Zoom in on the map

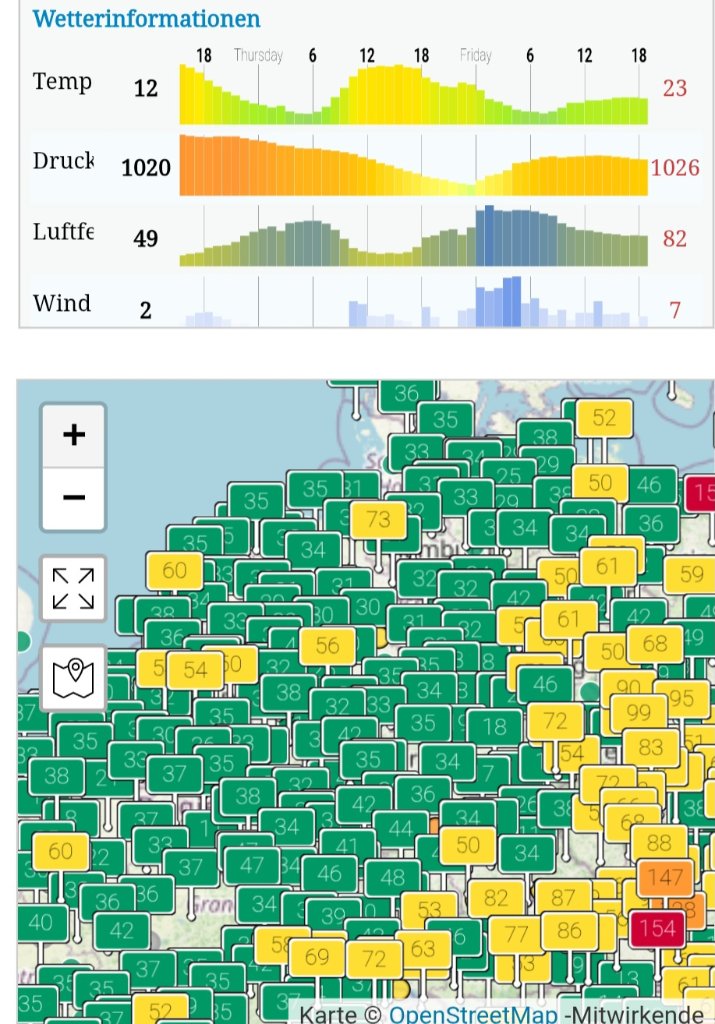coord(73,435)
